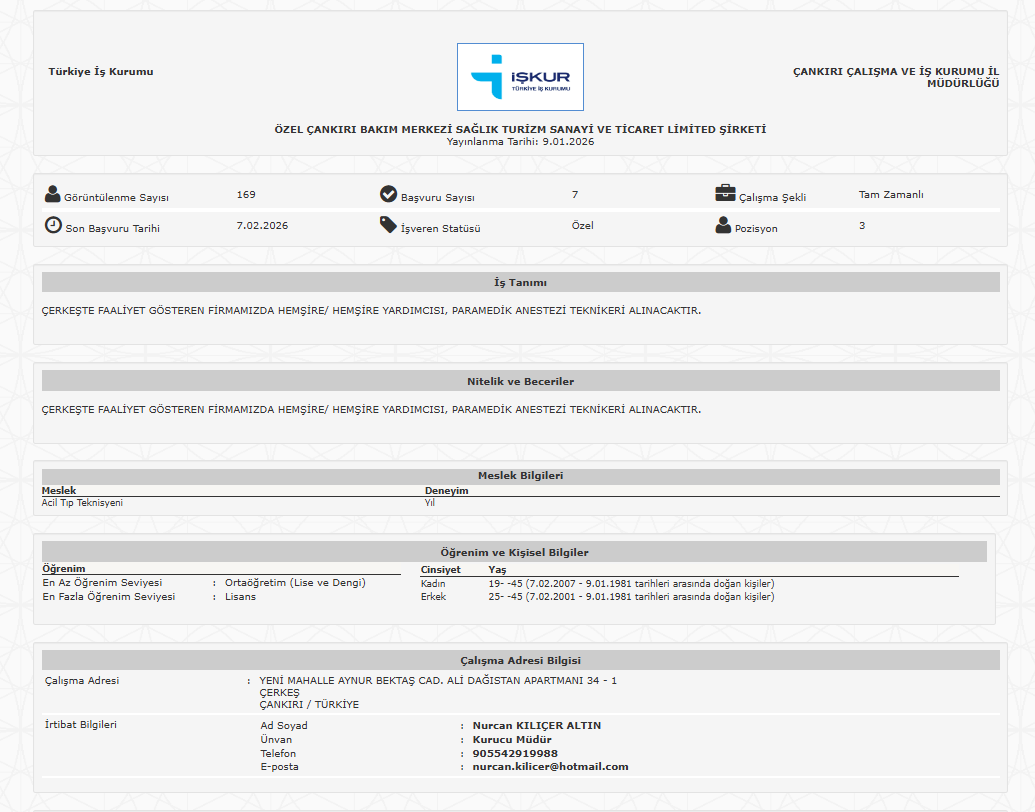This screenshot has width=1035, height=812.
Task: Click the İş Tanımı section header
Action: tap(520, 283)
